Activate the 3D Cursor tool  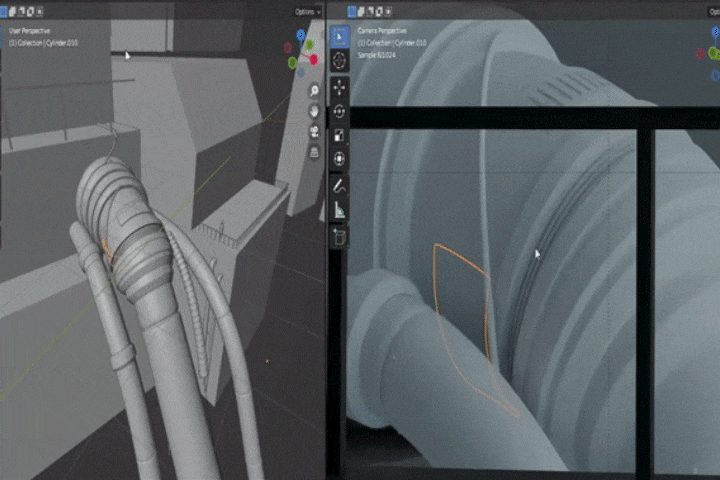coord(339,60)
